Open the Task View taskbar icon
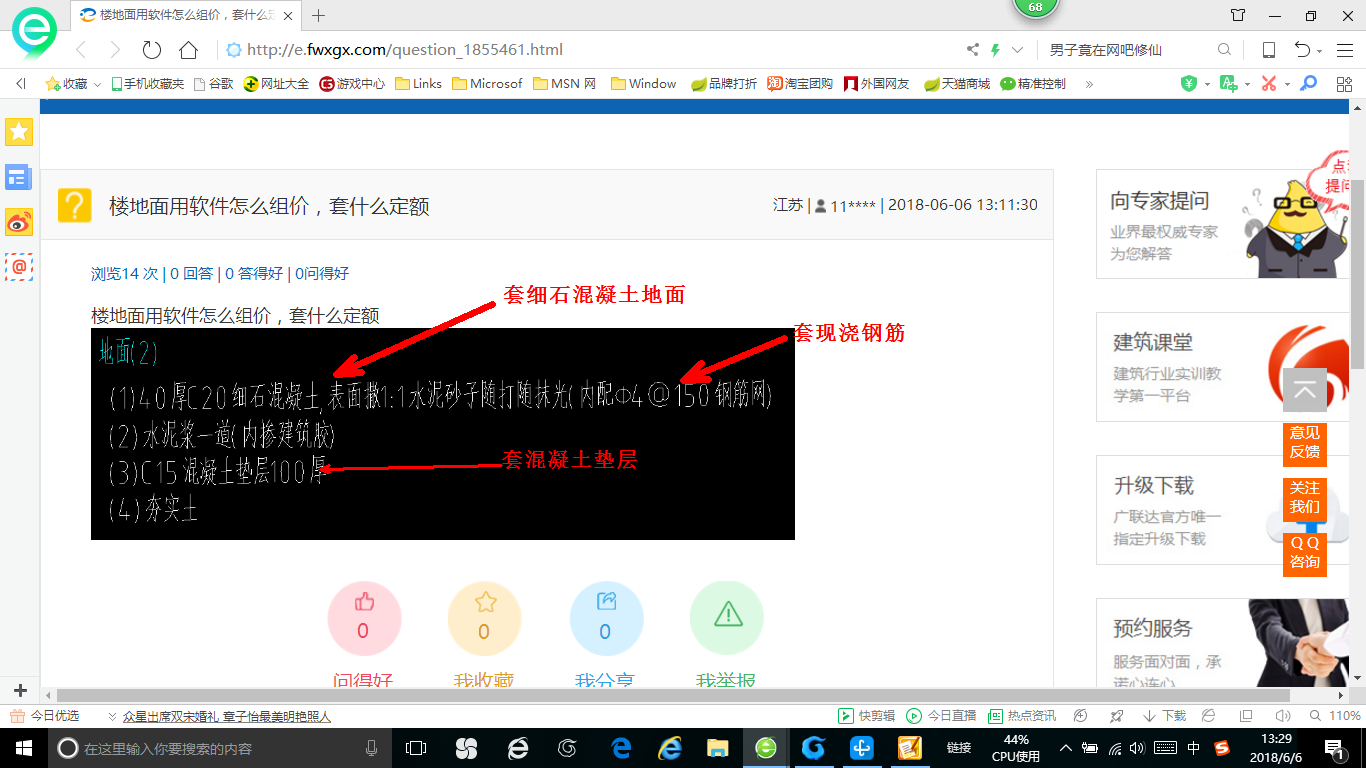Screen dimensions: 1366x768 (415, 747)
